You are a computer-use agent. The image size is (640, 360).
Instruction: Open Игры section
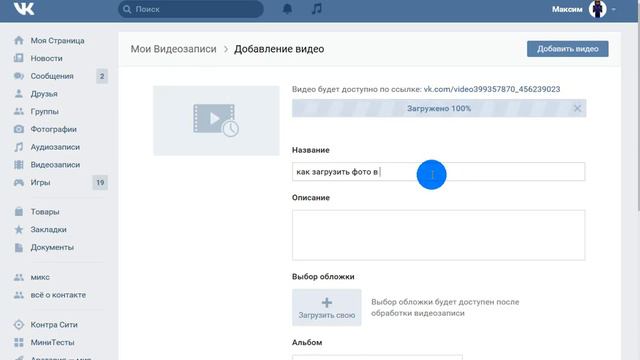40,182
